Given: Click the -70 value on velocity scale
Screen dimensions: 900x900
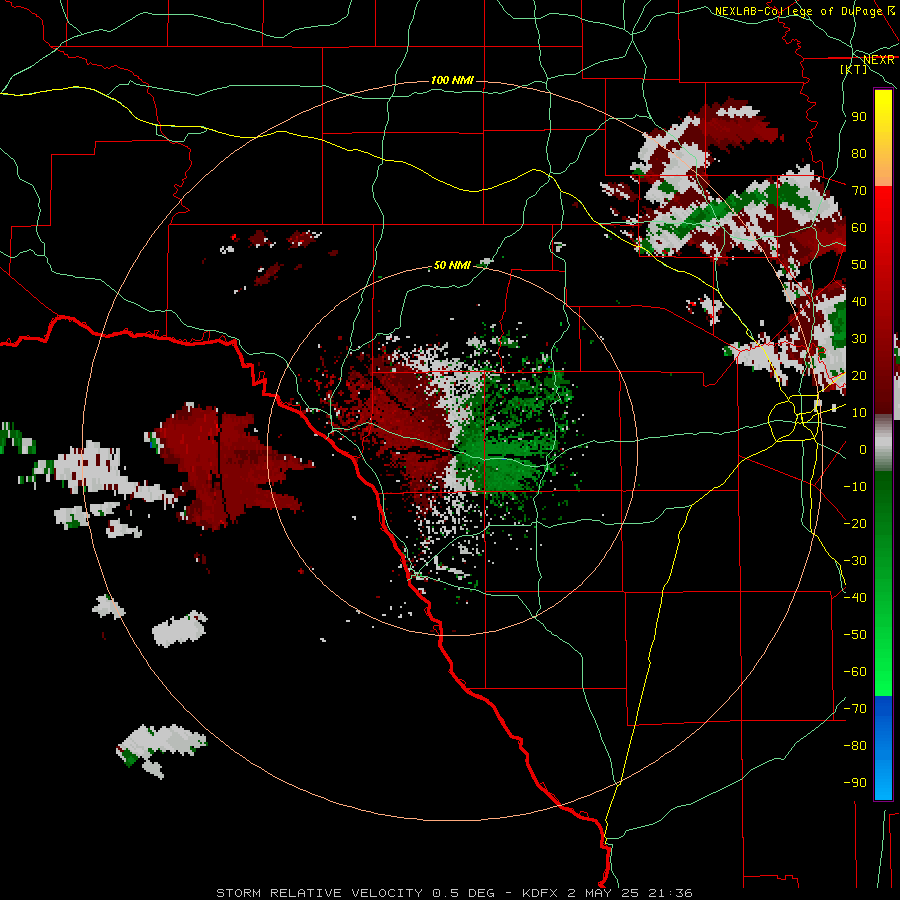Looking at the screenshot, I should 855,709.
